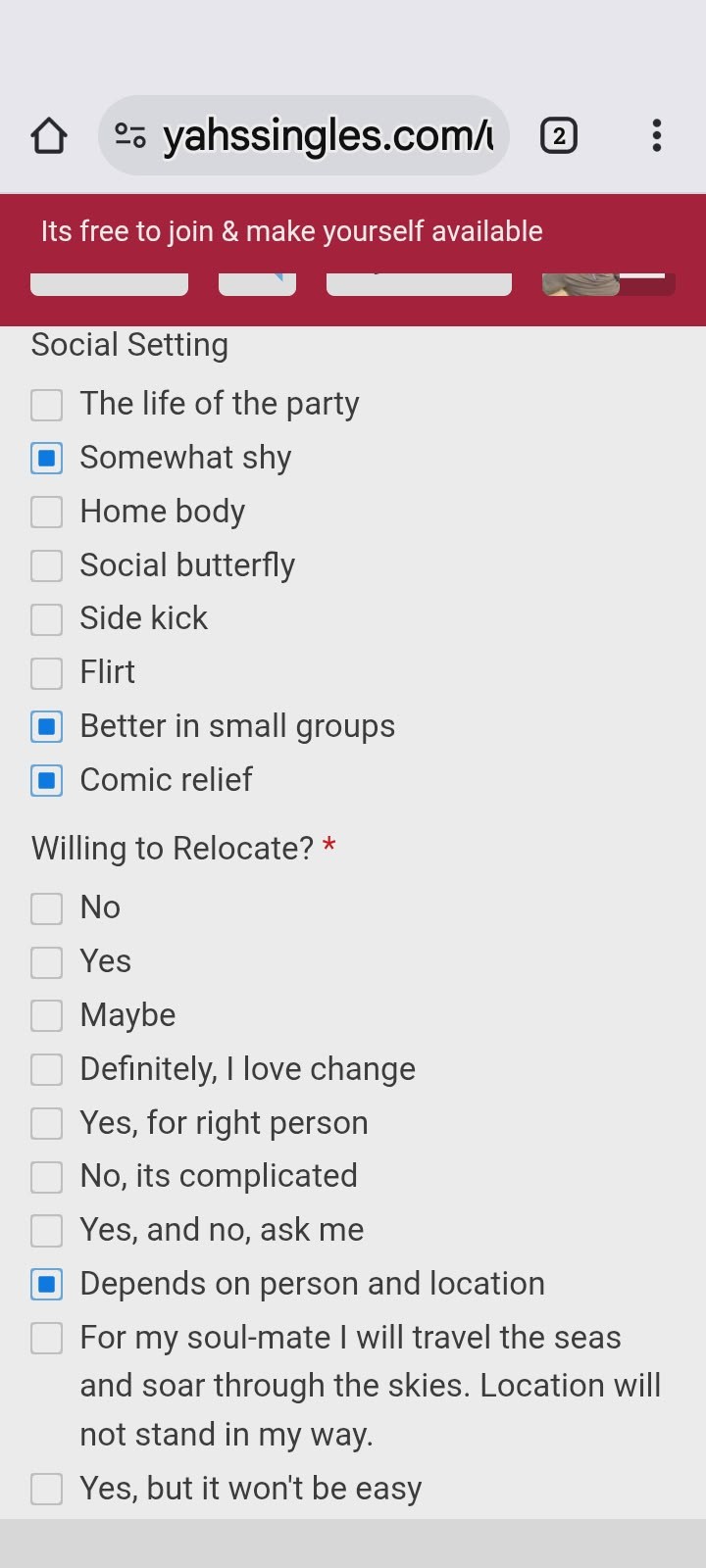Tap the 'Its free to join' banner
Image resolution: width=706 pixels, height=1568 pixels.
291,231
